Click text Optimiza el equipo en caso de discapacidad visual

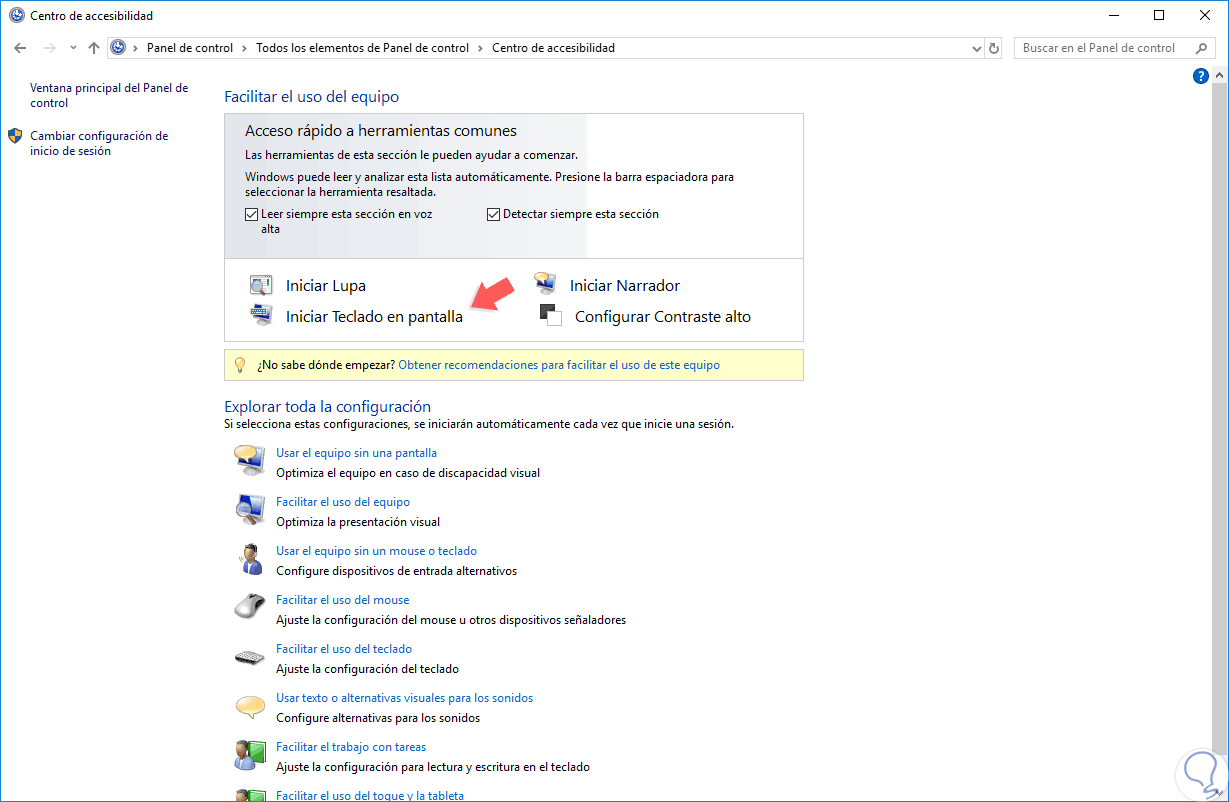click(x=408, y=473)
